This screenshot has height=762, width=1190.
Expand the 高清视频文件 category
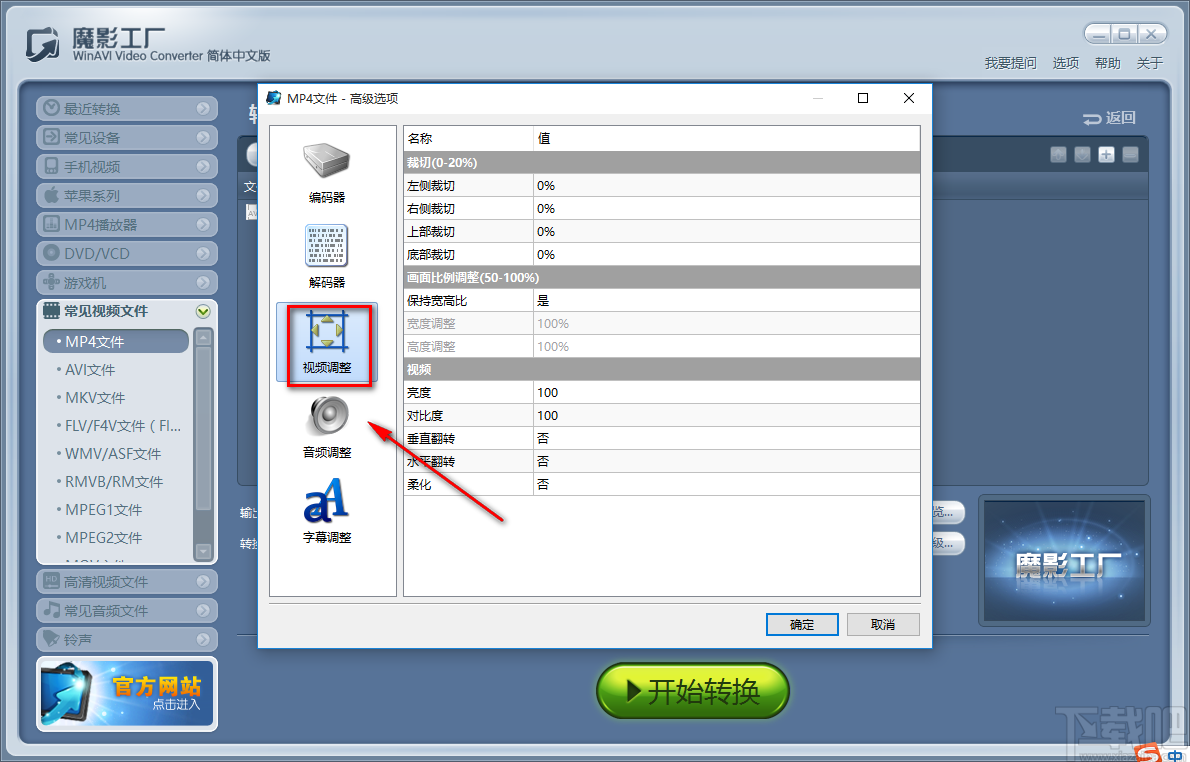click(x=127, y=581)
